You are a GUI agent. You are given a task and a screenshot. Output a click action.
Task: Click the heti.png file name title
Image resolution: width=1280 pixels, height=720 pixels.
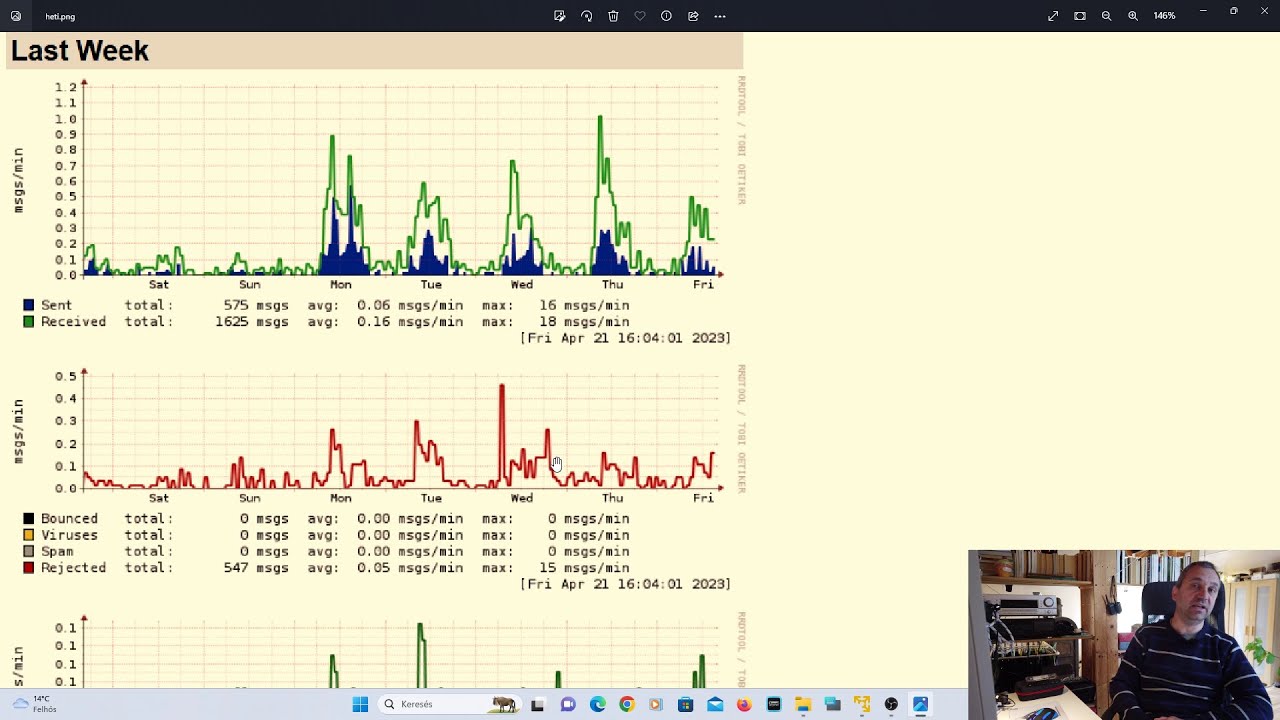60,17
